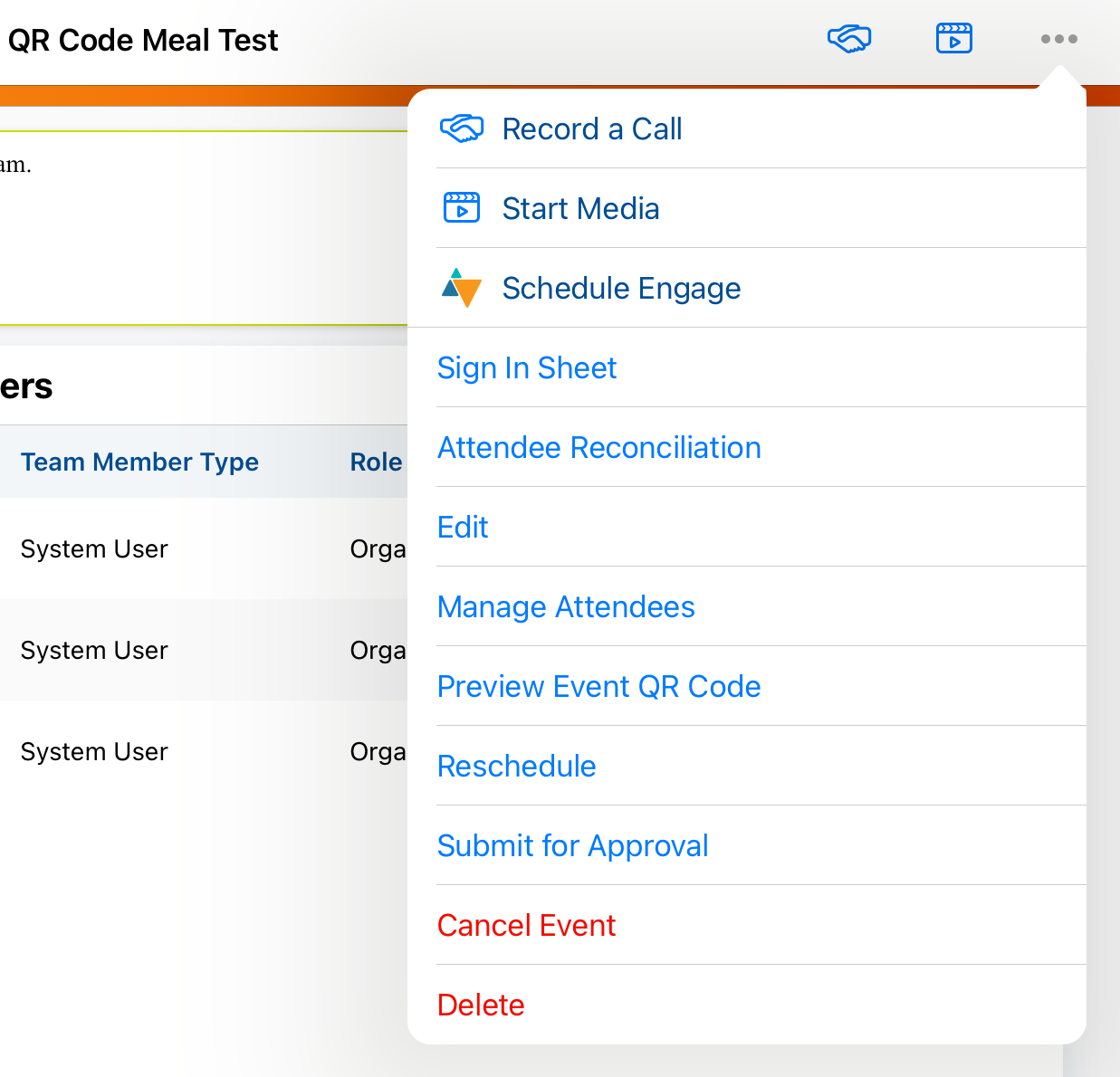The image size is (1120, 1077).
Task: Tap the red Cancel Event option
Action: (x=526, y=926)
